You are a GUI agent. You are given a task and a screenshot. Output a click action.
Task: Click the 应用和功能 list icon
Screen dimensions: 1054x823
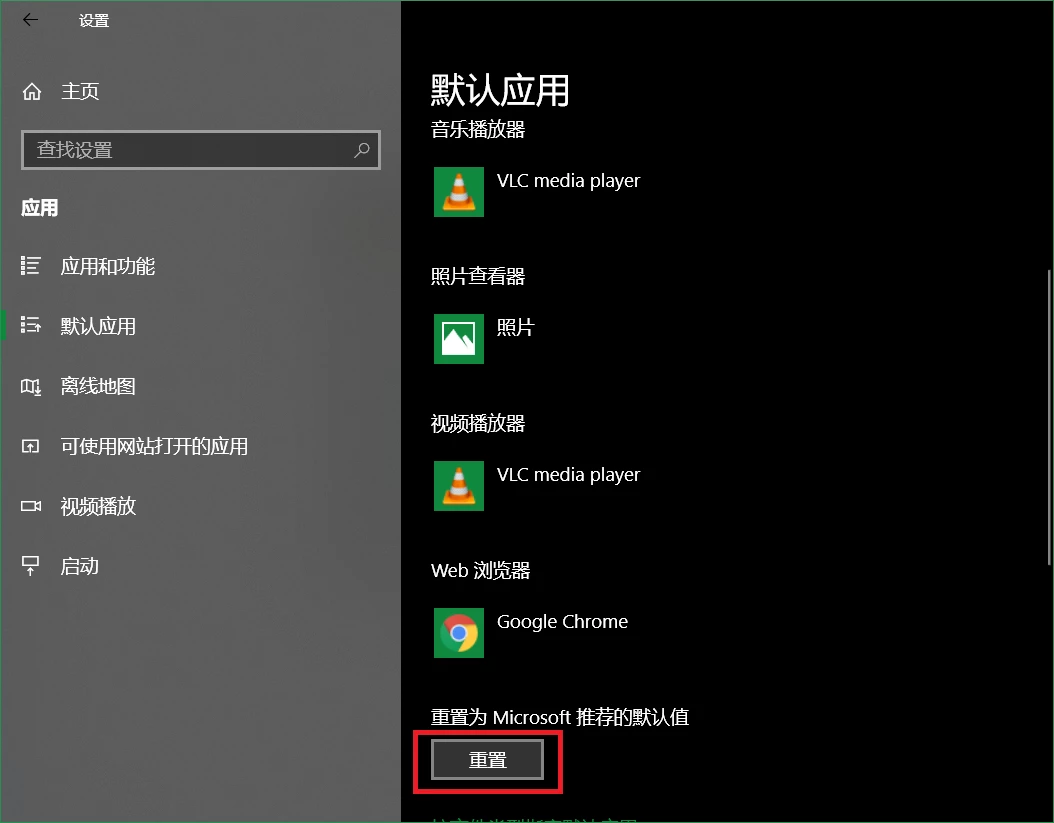[30, 266]
